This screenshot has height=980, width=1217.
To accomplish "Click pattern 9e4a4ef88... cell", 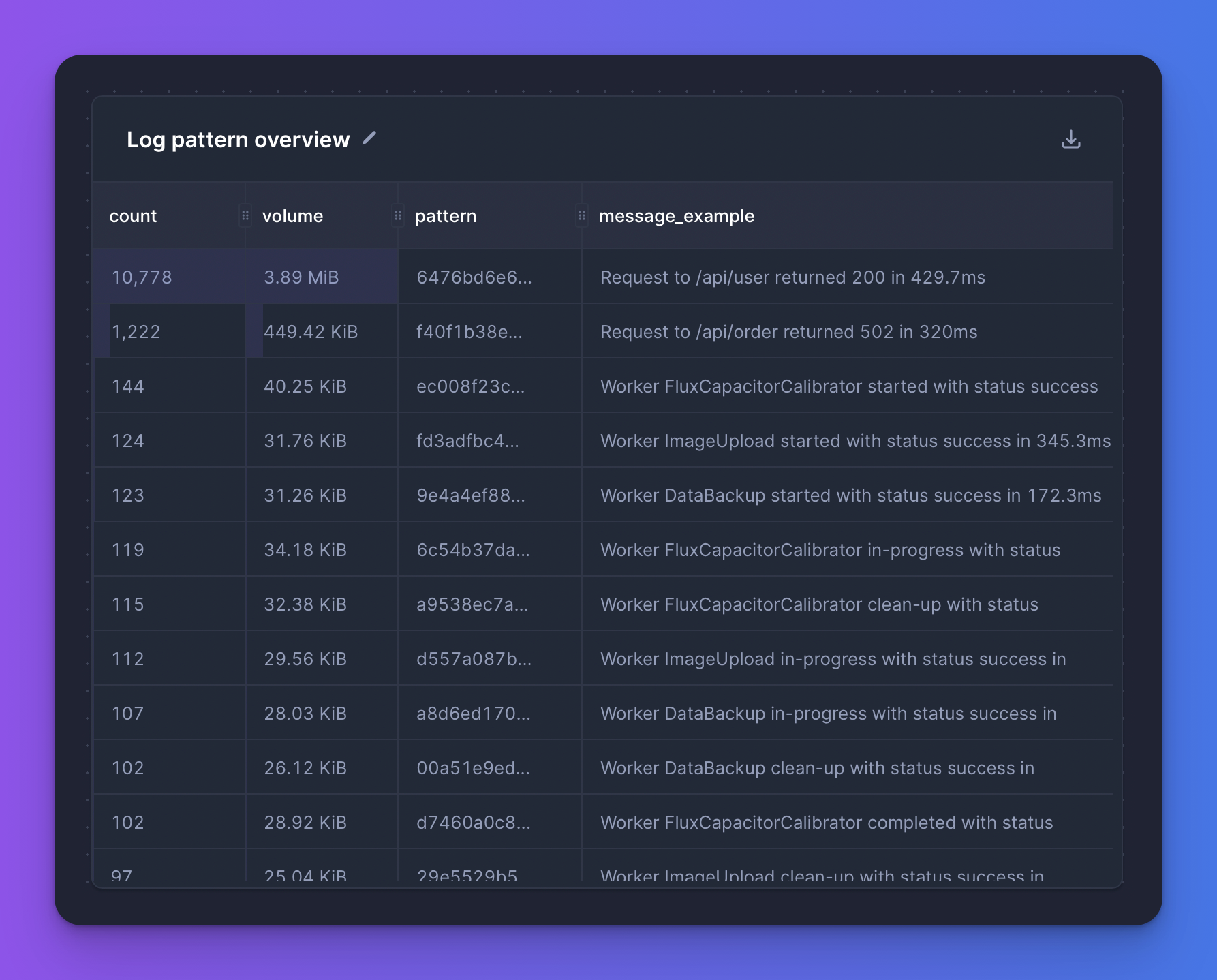I will (470, 495).
